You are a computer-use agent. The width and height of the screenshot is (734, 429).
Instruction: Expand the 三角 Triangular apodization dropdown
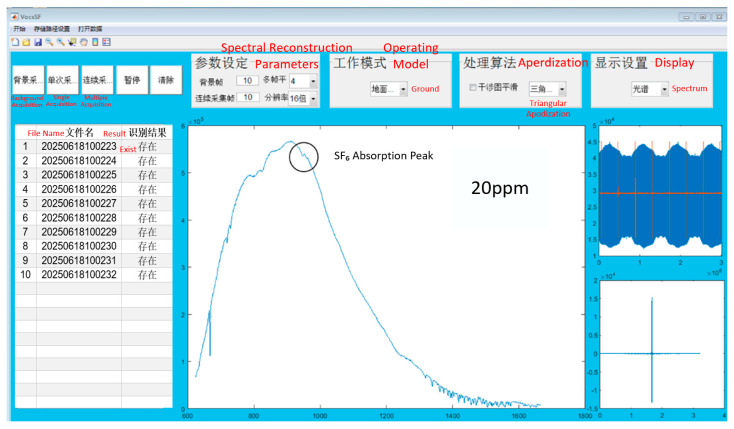click(x=548, y=89)
